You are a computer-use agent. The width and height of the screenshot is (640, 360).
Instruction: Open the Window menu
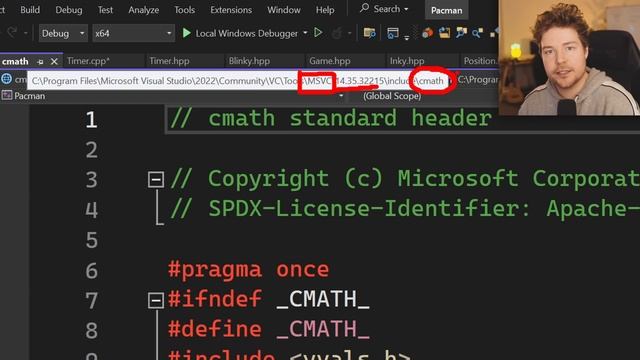coord(284,10)
